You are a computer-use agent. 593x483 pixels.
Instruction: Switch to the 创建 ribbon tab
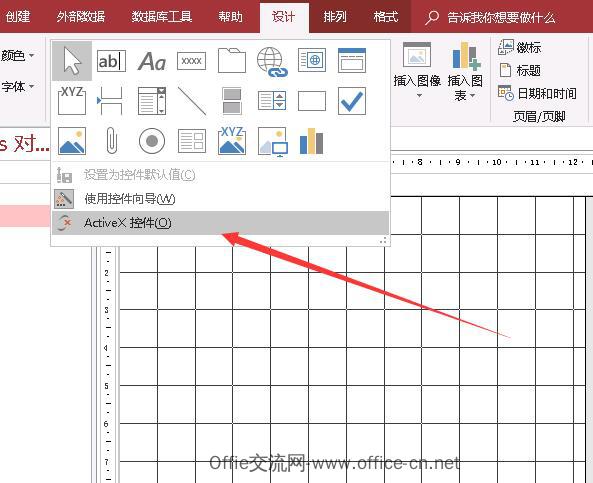(18, 17)
